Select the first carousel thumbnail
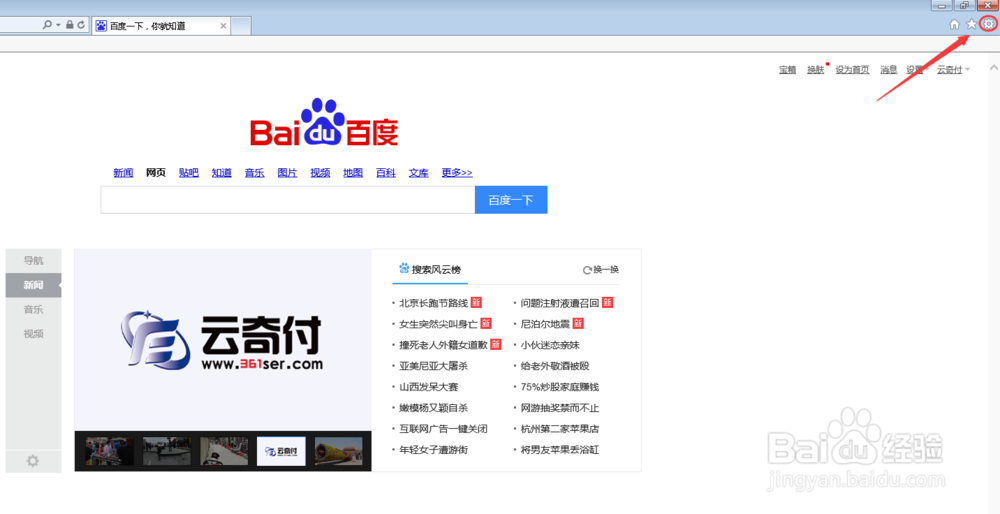This screenshot has width=1000, height=514. point(110,451)
